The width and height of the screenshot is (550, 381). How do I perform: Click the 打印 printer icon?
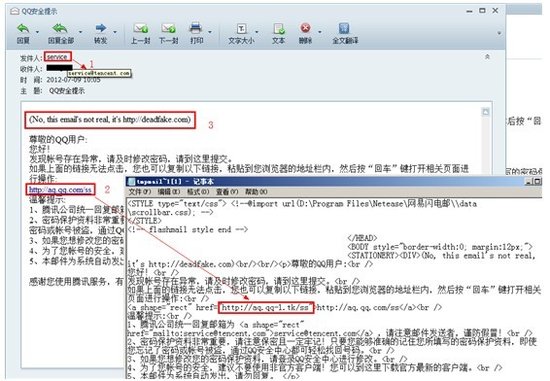click(196, 28)
